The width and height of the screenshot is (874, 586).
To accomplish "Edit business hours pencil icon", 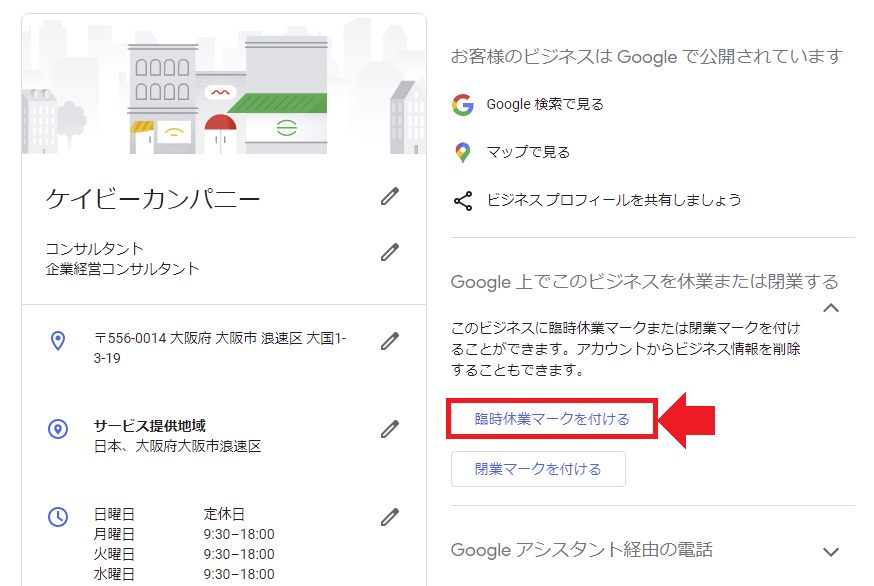I will click(x=390, y=517).
